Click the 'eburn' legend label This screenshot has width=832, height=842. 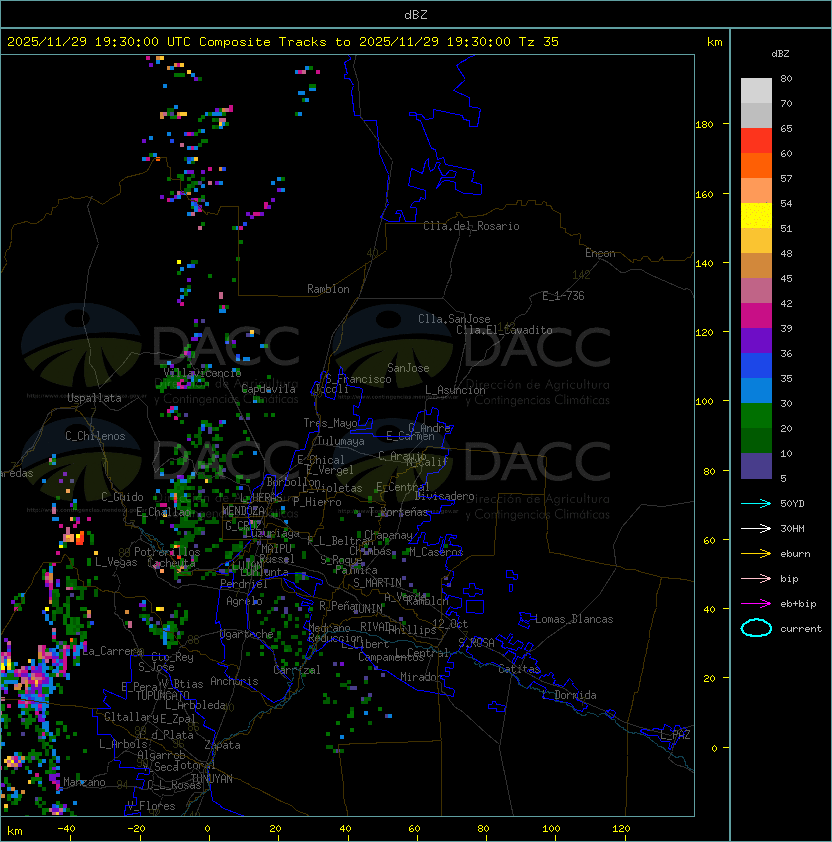coord(795,554)
